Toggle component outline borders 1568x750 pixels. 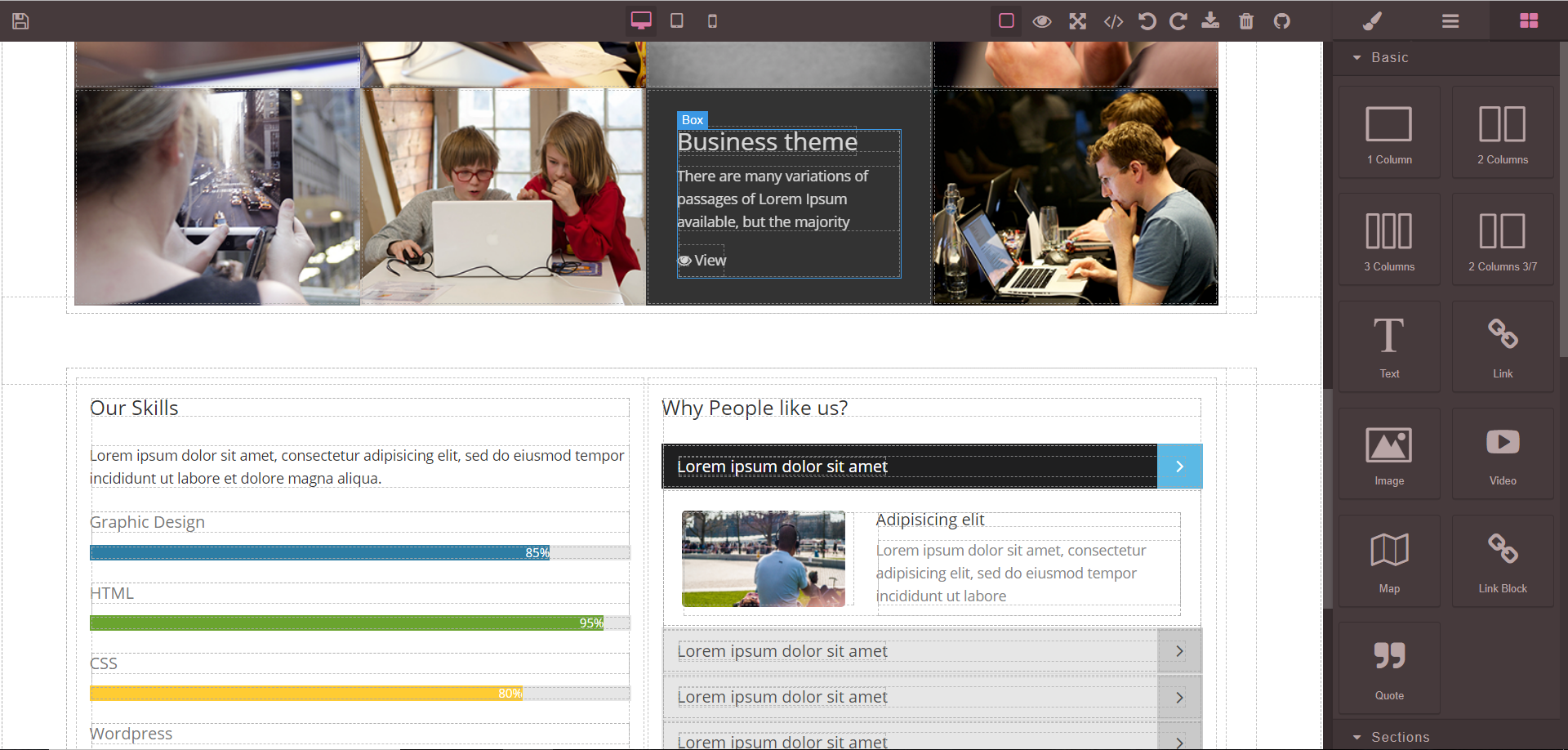1006,21
